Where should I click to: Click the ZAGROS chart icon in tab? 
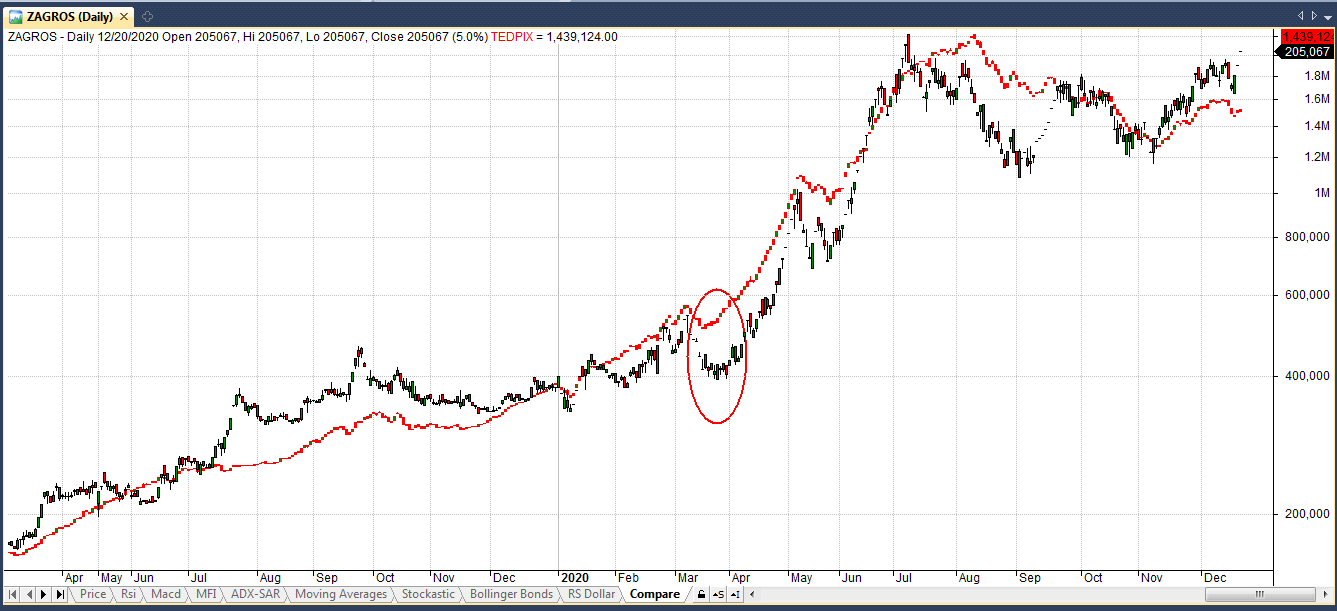pos(16,16)
